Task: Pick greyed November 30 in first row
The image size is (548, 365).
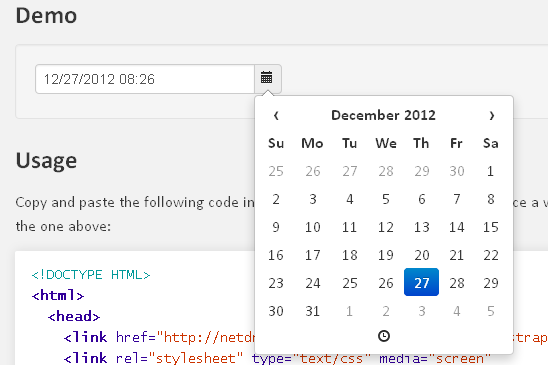Action: pyautogui.click(x=456, y=171)
